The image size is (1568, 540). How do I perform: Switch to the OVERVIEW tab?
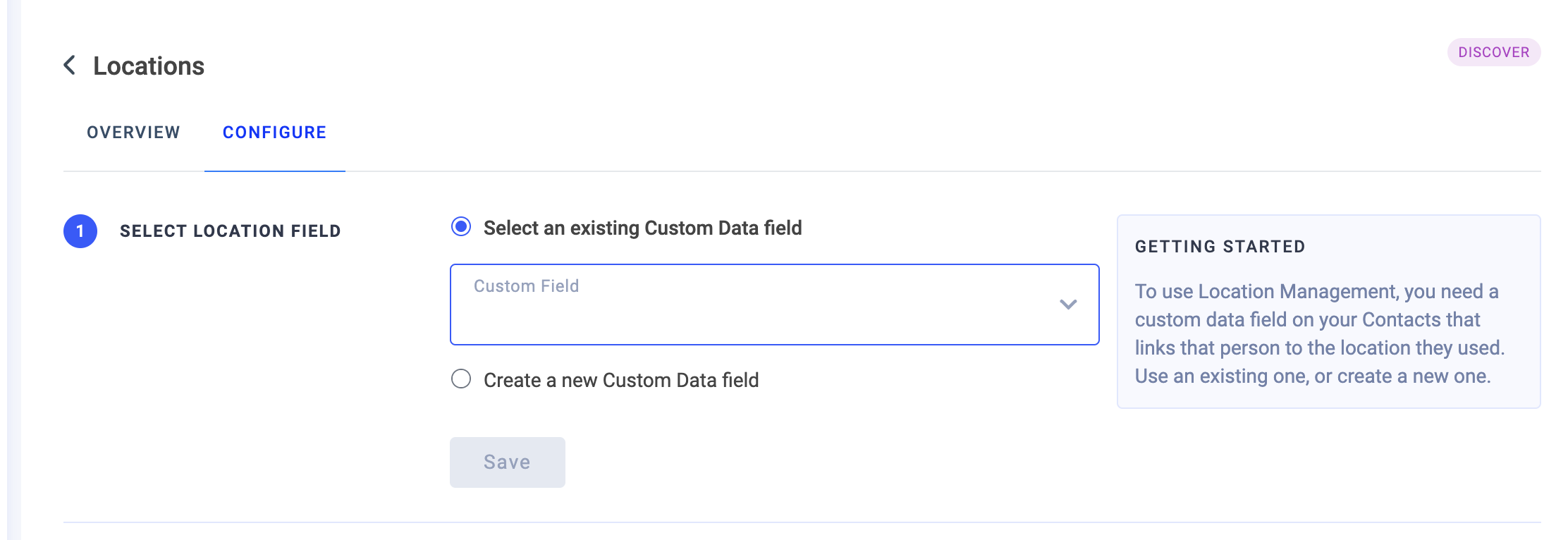point(133,133)
